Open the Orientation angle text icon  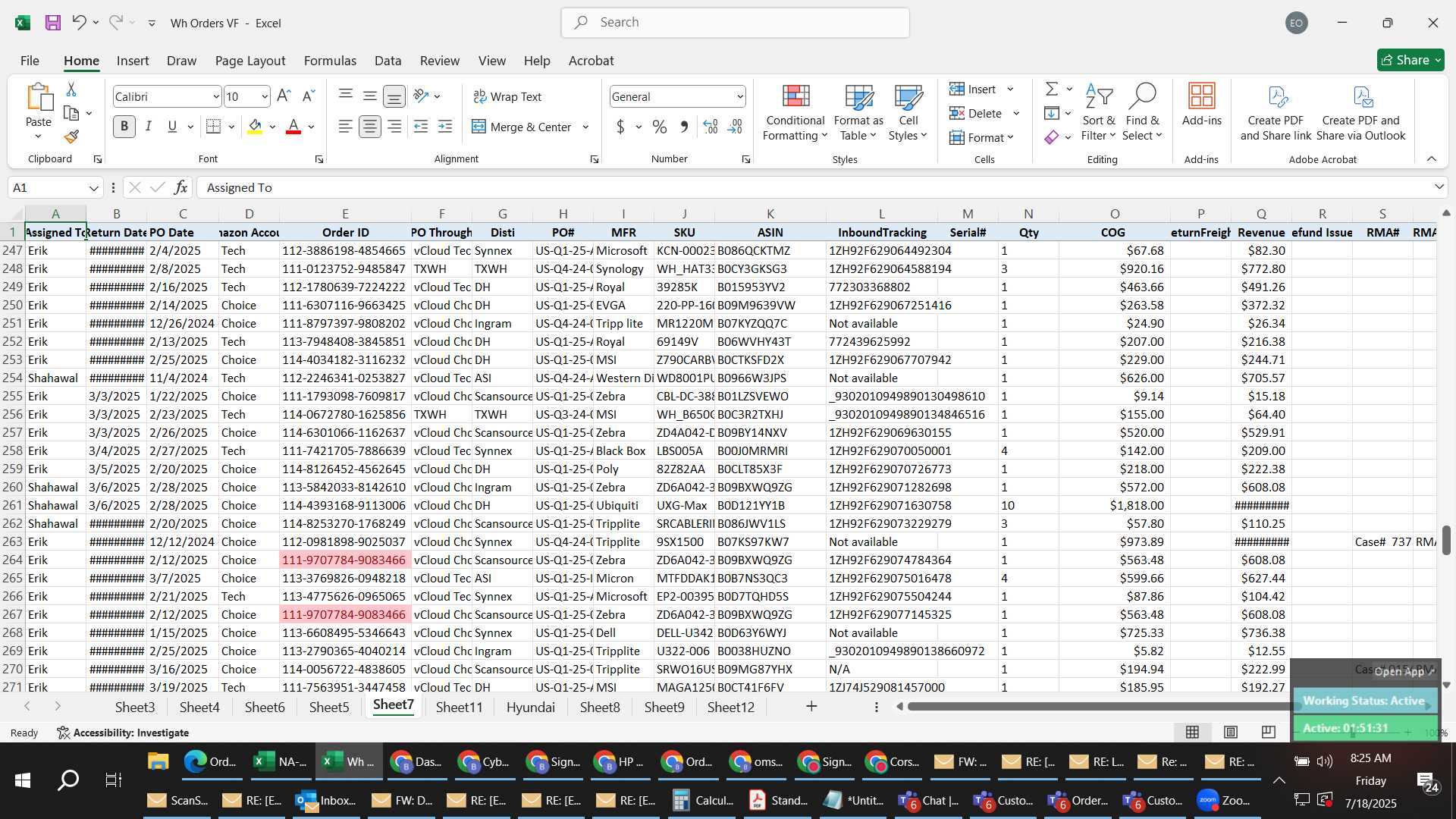tap(422, 96)
